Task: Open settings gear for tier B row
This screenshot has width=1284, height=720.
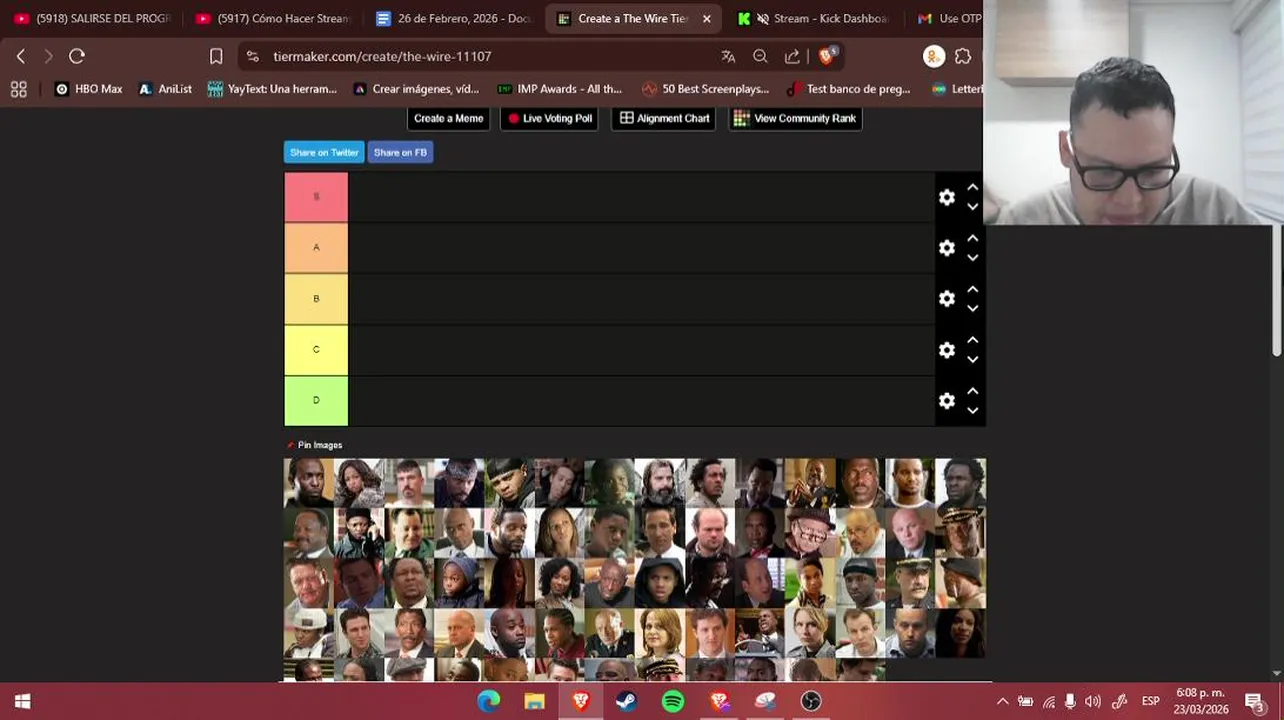Action: tap(946, 299)
